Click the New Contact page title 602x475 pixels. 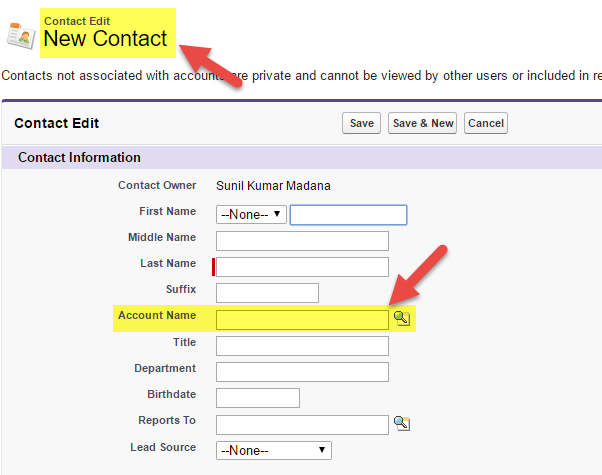(x=105, y=38)
